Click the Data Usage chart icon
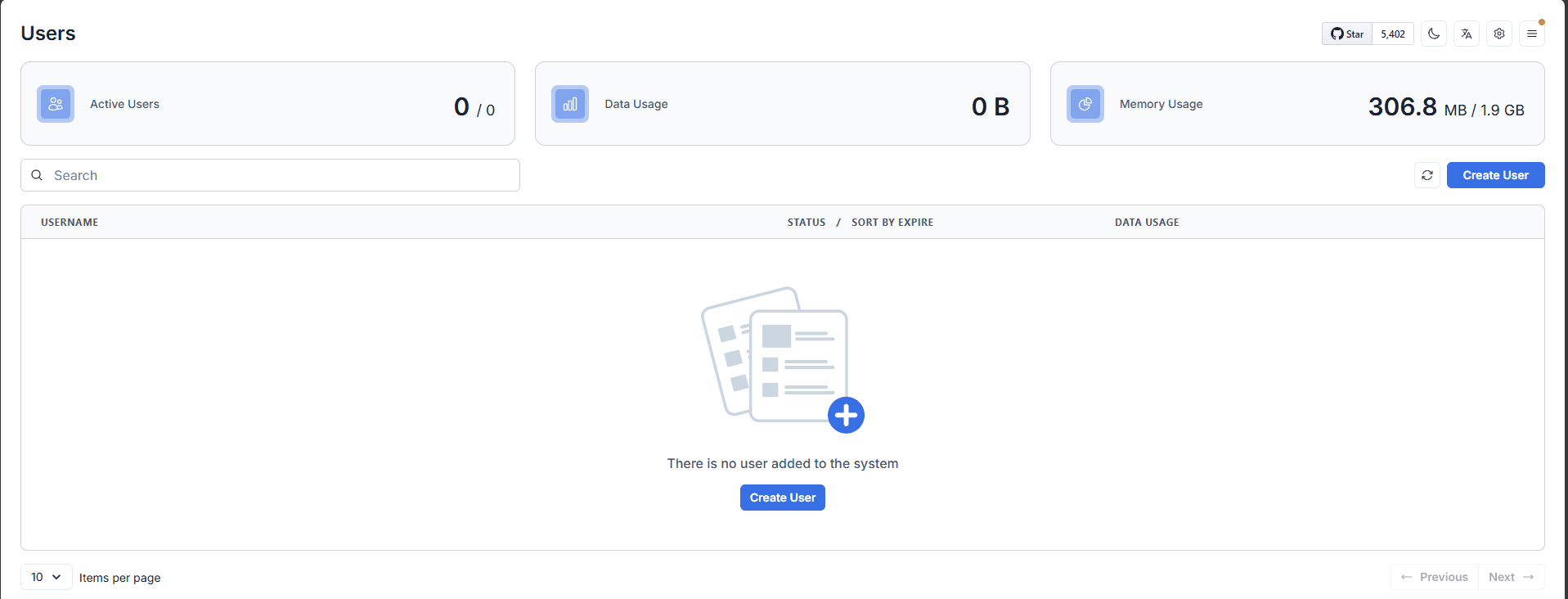Image resolution: width=1568 pixels, height=599 pixels. 570,104
